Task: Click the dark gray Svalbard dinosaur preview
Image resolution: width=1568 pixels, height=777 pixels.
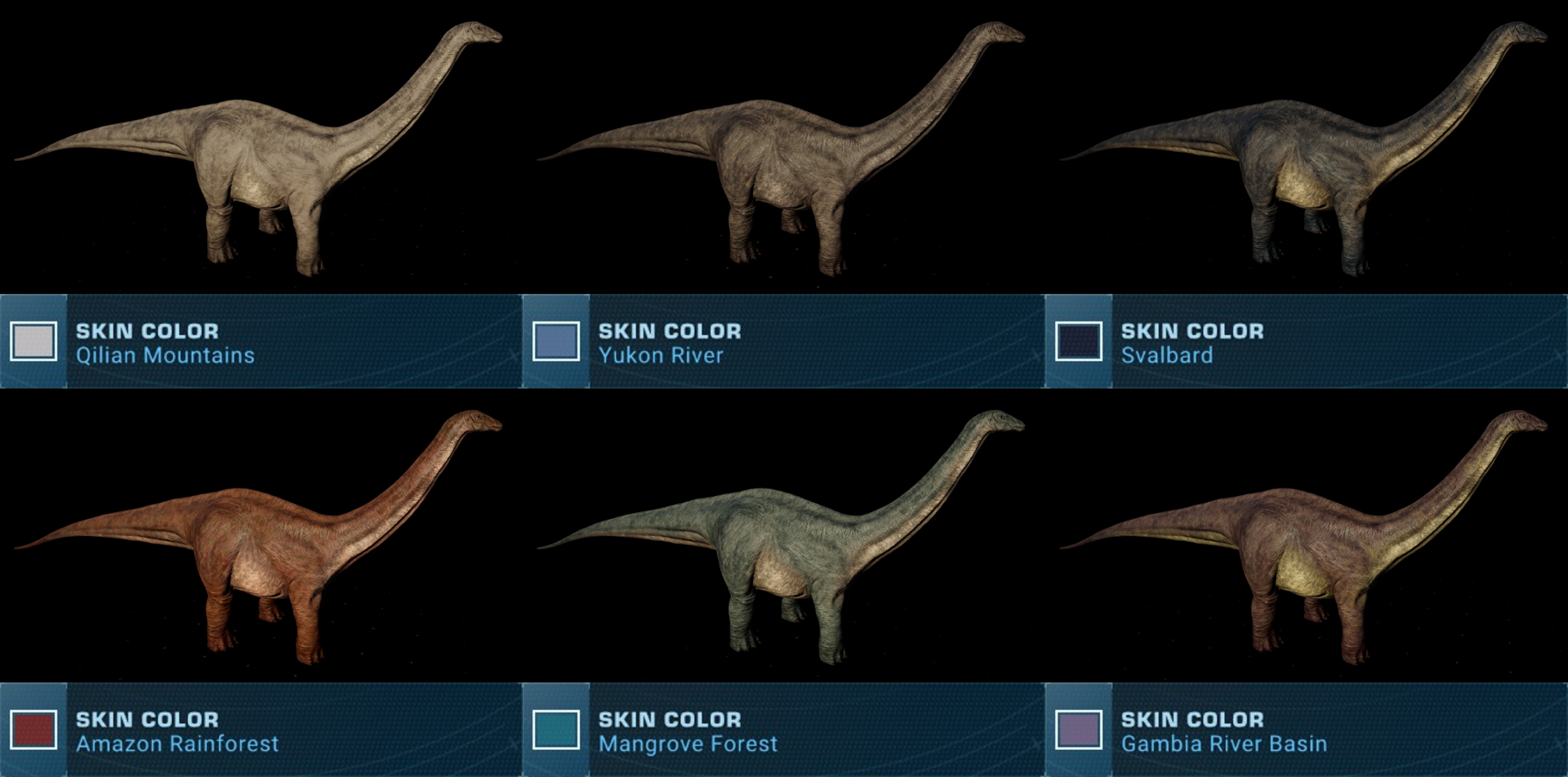Action: (x=1303, y=150)
